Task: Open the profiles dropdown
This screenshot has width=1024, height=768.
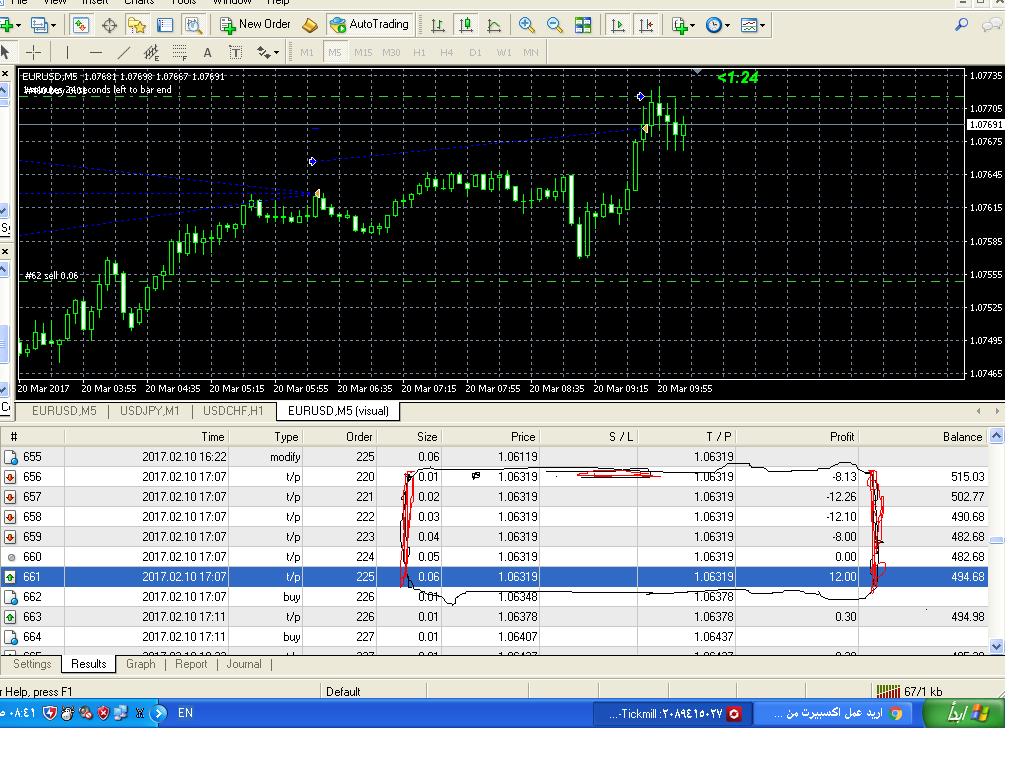Action: [x=43, y=25]
